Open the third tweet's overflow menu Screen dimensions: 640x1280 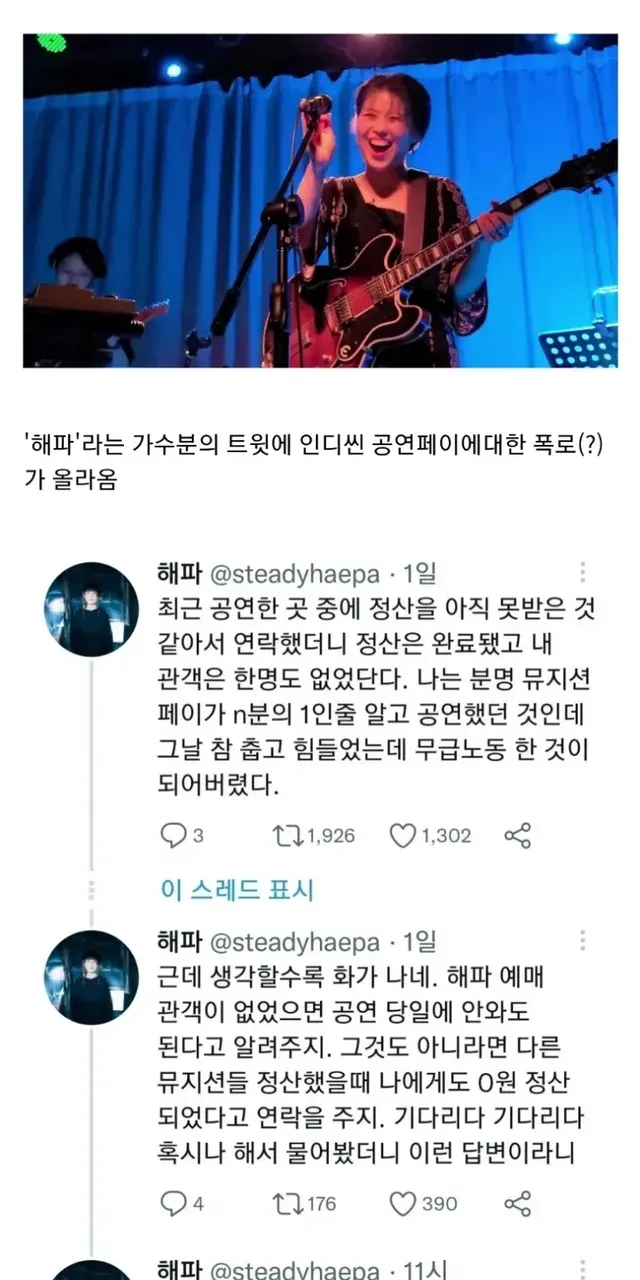[582, 1270]
